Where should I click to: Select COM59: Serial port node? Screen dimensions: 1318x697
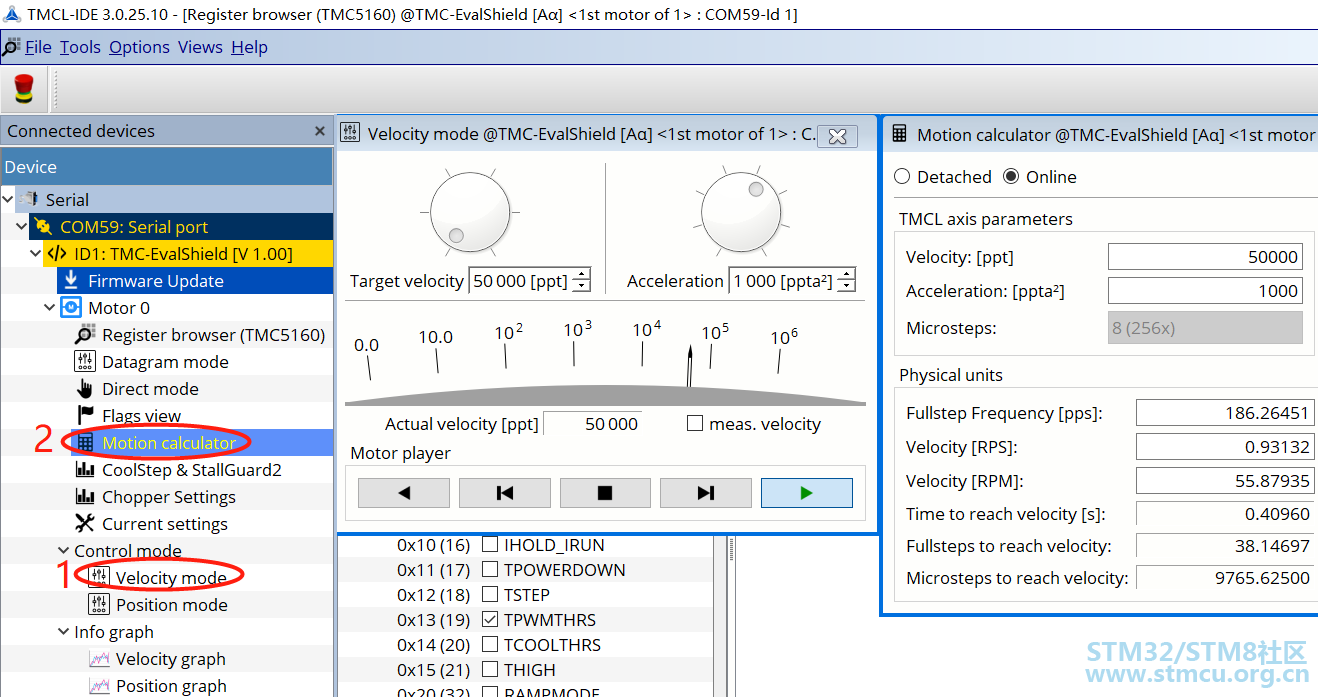pos(134,227)
